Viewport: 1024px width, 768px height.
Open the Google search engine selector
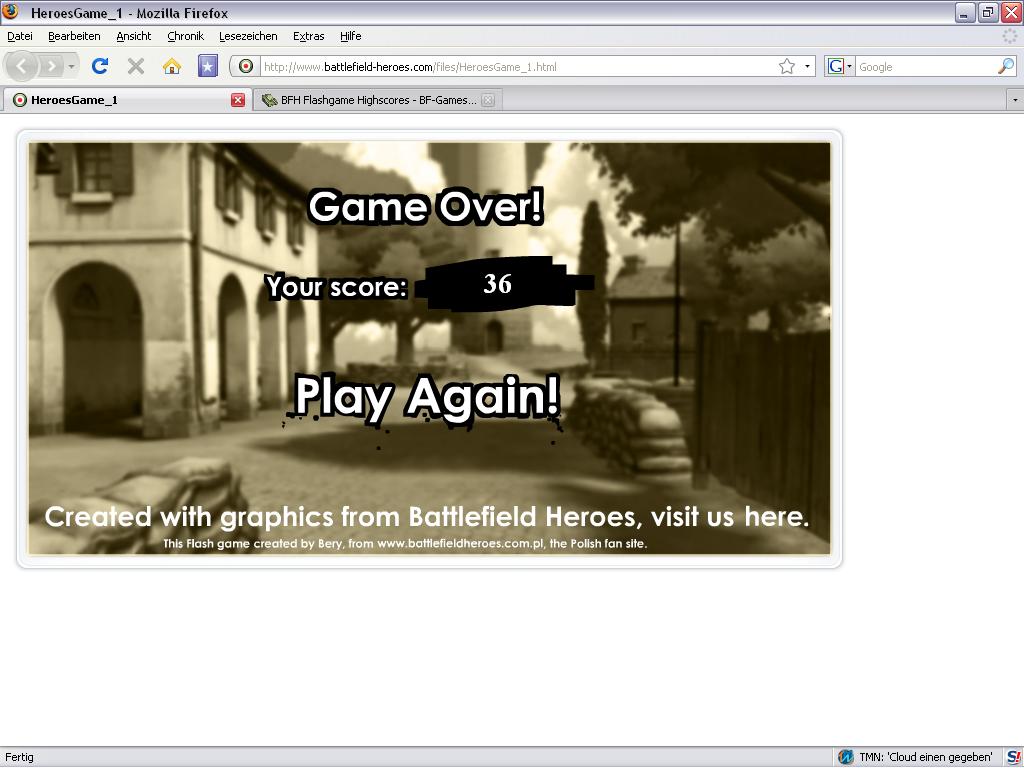coord(839,67)
